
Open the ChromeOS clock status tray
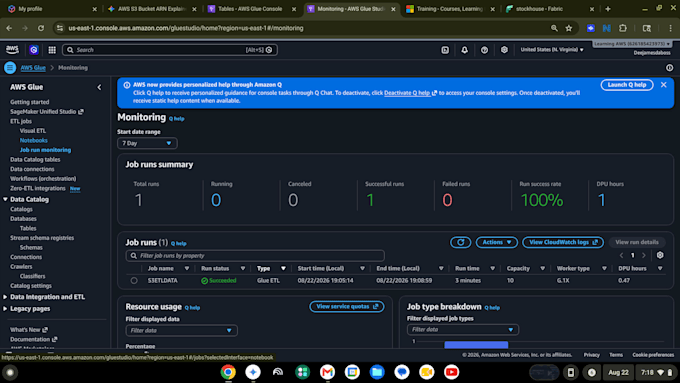coord(655,373)
